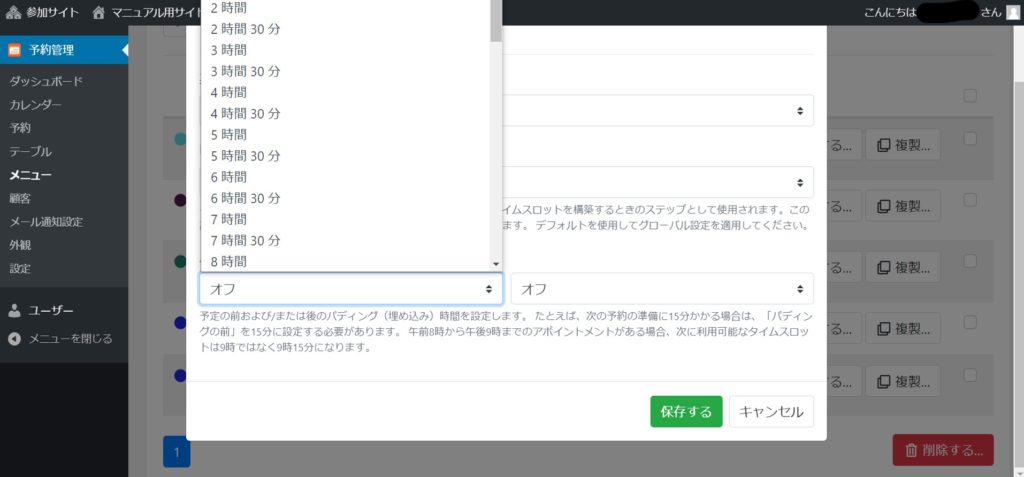The image size is (1024, 477).
Task: Click the trash icon on the 削除する button
Action: pos(911,450)
